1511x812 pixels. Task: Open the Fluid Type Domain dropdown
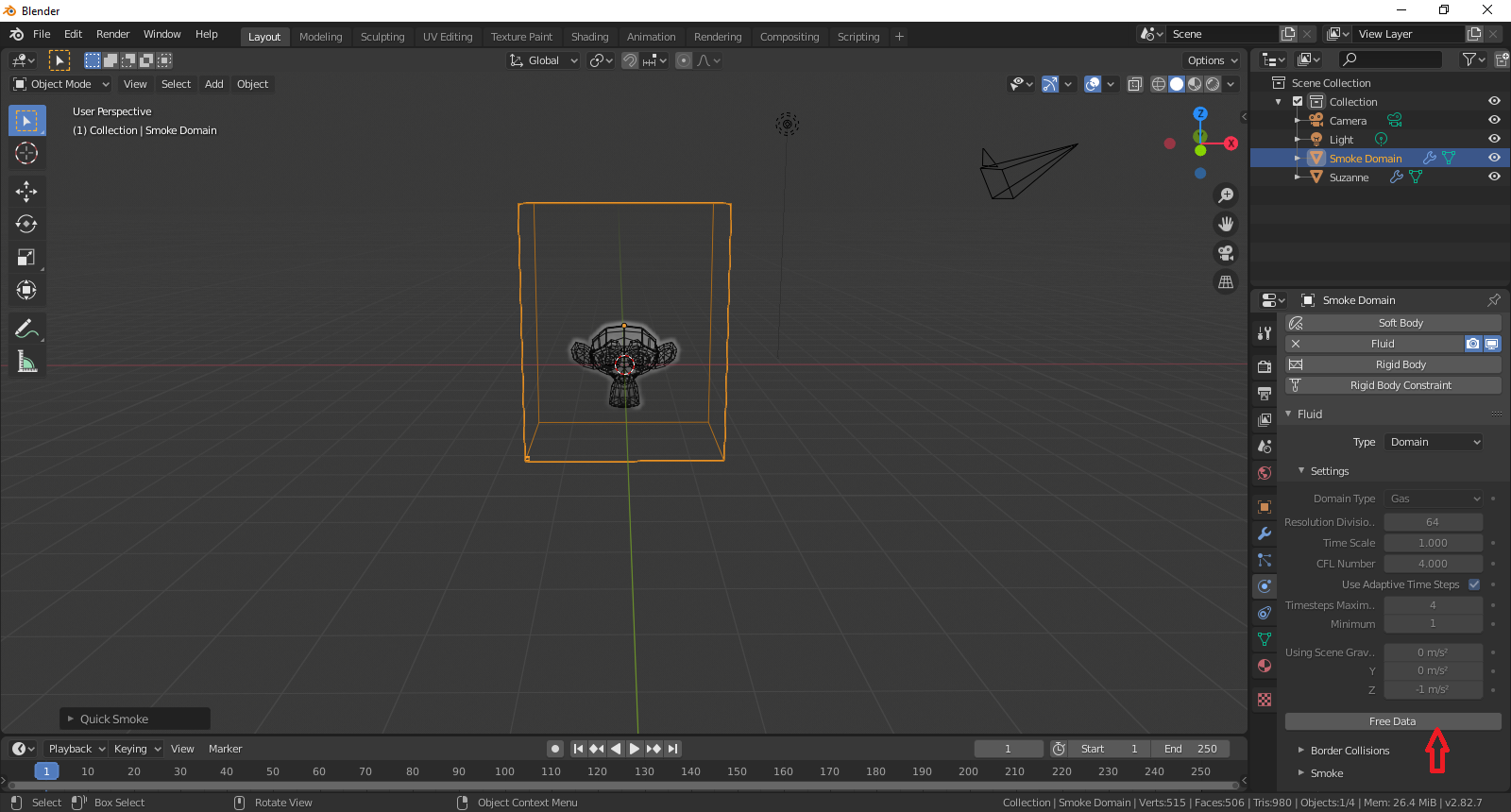(x=1434, y=442)
